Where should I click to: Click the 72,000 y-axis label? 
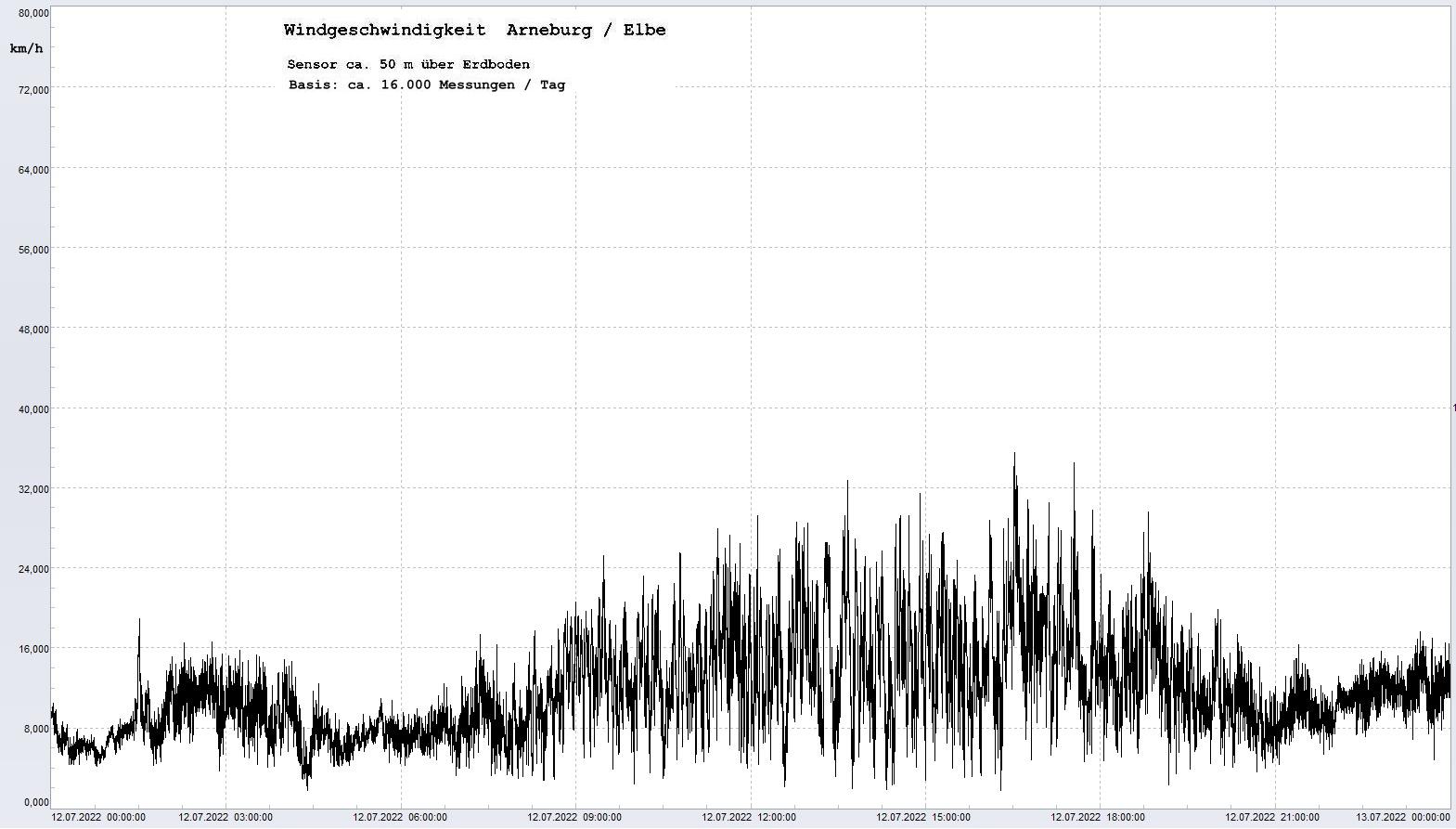point(33,90)
